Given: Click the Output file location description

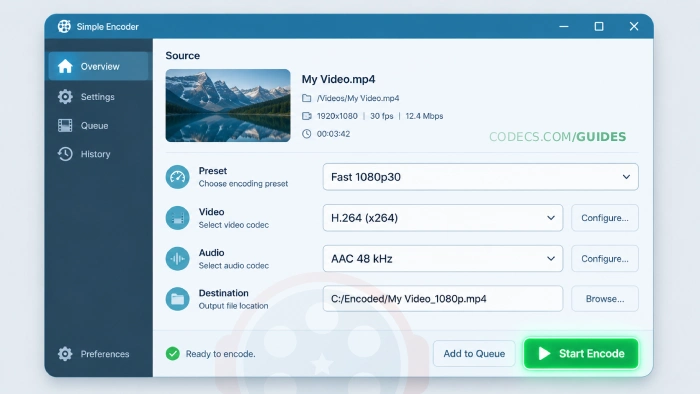Looking at the screenshot, I should click(x=233, y=306).
